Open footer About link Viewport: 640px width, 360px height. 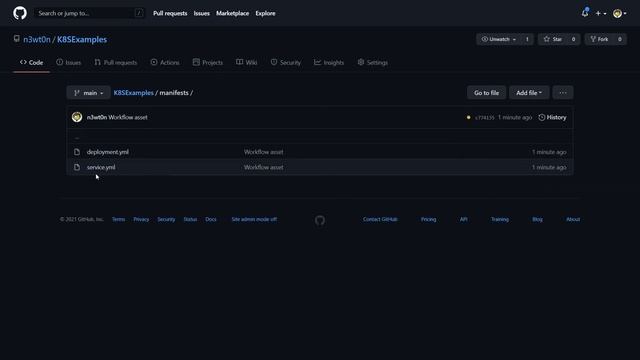click(573, 219)
